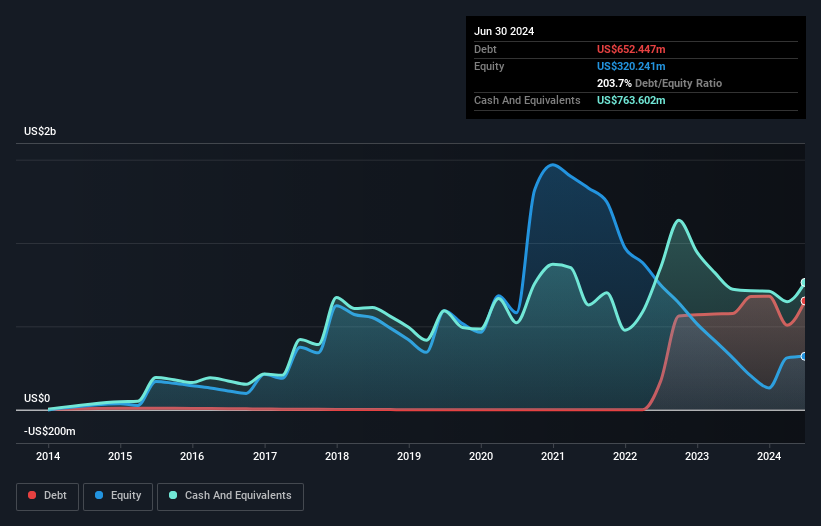821x526 pixels.
Task: Click the red dot in Debt legend
Action: pyautogui.click(x=32, y=495)
